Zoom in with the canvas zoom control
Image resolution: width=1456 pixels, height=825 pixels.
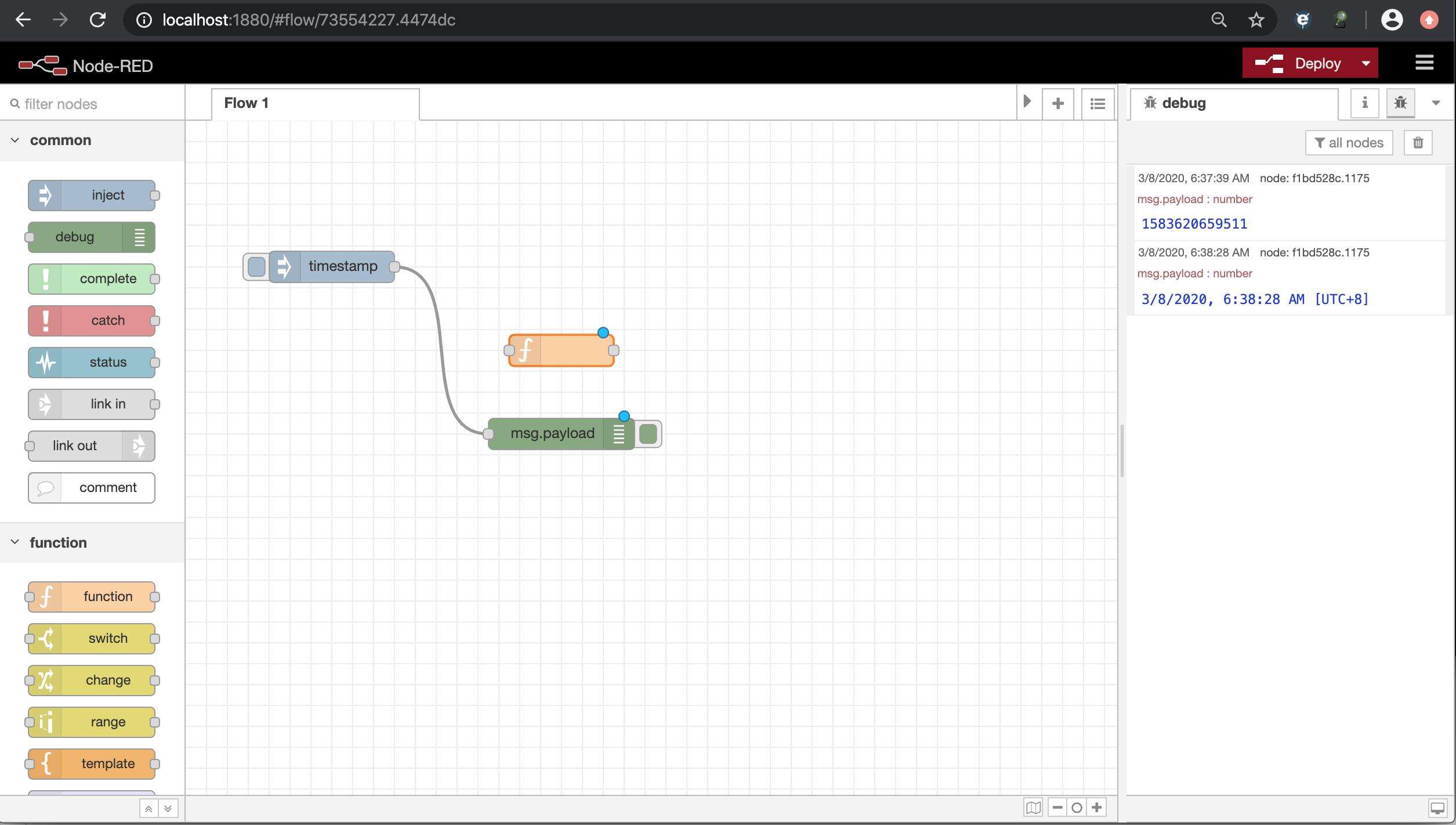tap(1096, 807)
